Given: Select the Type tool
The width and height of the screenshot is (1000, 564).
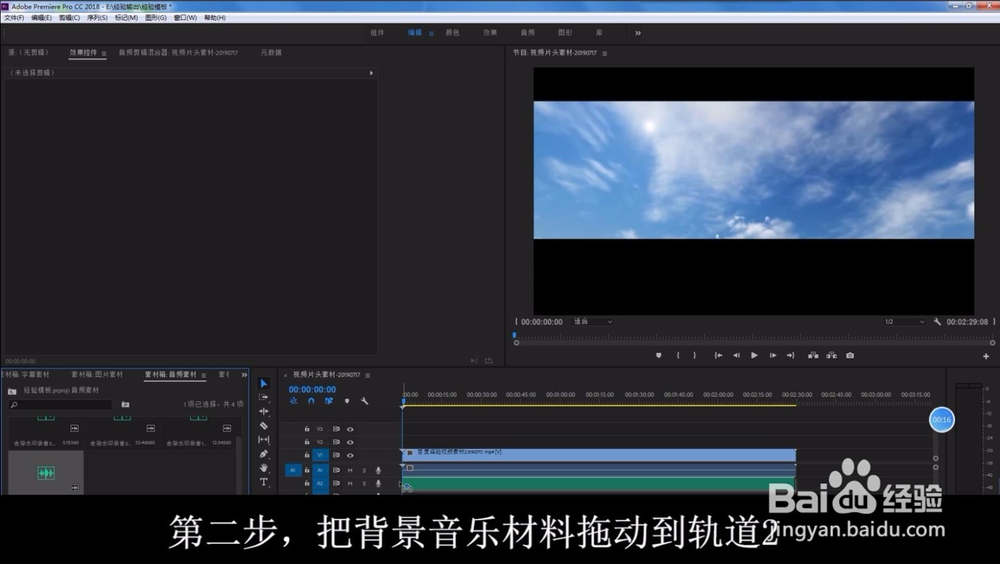Looking at the screenshot, I should (263, 482).
